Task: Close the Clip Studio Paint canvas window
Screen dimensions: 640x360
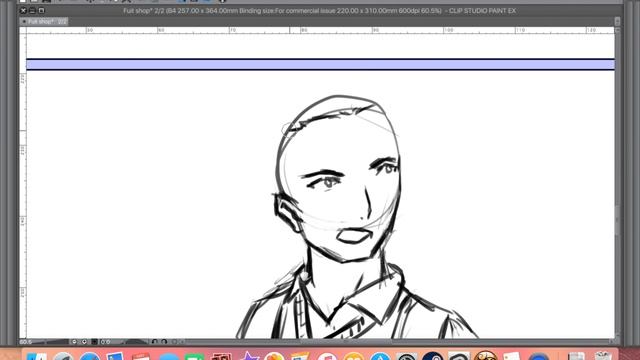Action: tap(23, 11)
